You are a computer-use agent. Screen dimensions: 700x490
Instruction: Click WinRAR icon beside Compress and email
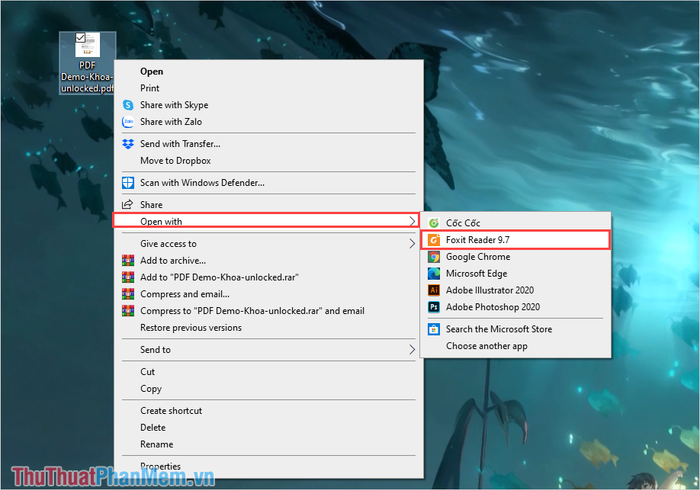click(128, 294)
